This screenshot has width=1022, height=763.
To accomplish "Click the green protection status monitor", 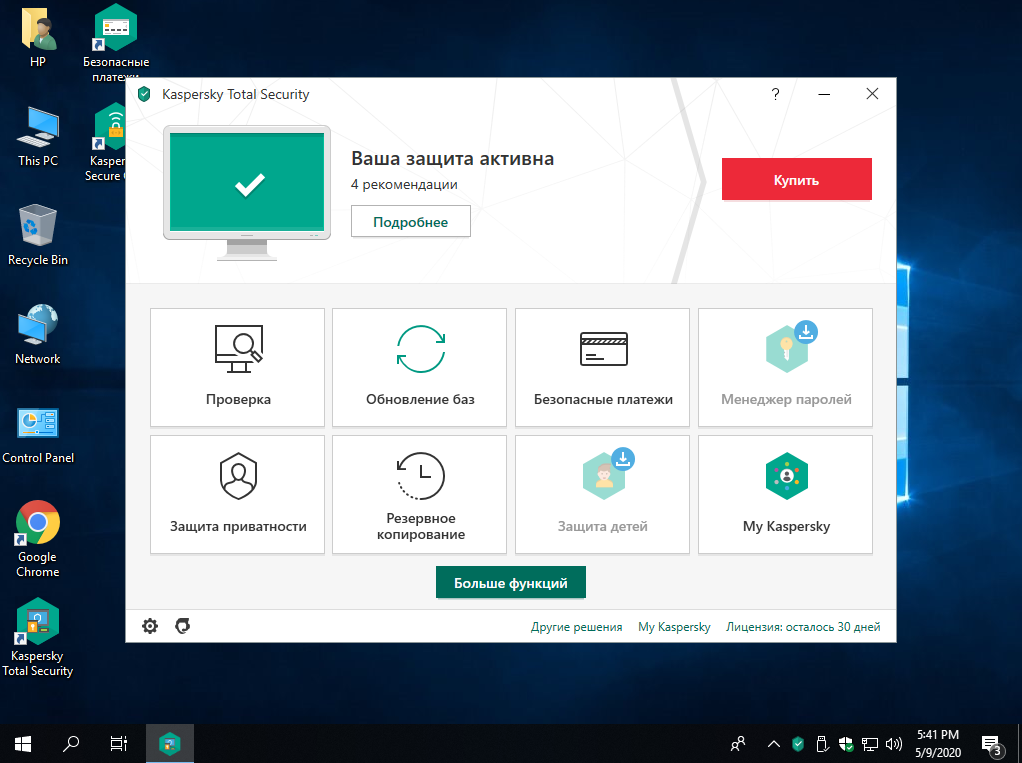I will 247,193.
